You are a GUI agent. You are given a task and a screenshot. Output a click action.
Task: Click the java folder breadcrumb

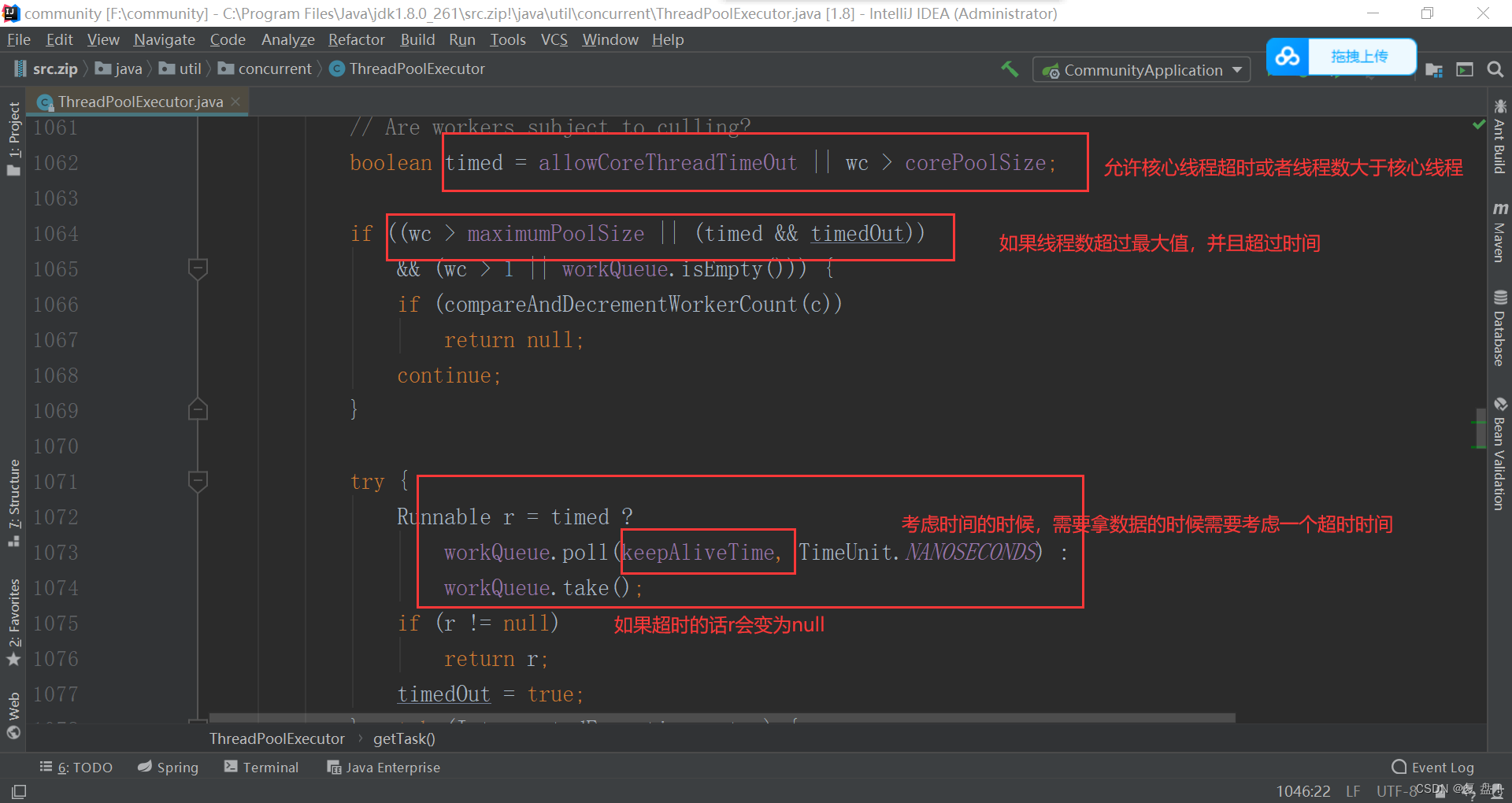point(119,69)
